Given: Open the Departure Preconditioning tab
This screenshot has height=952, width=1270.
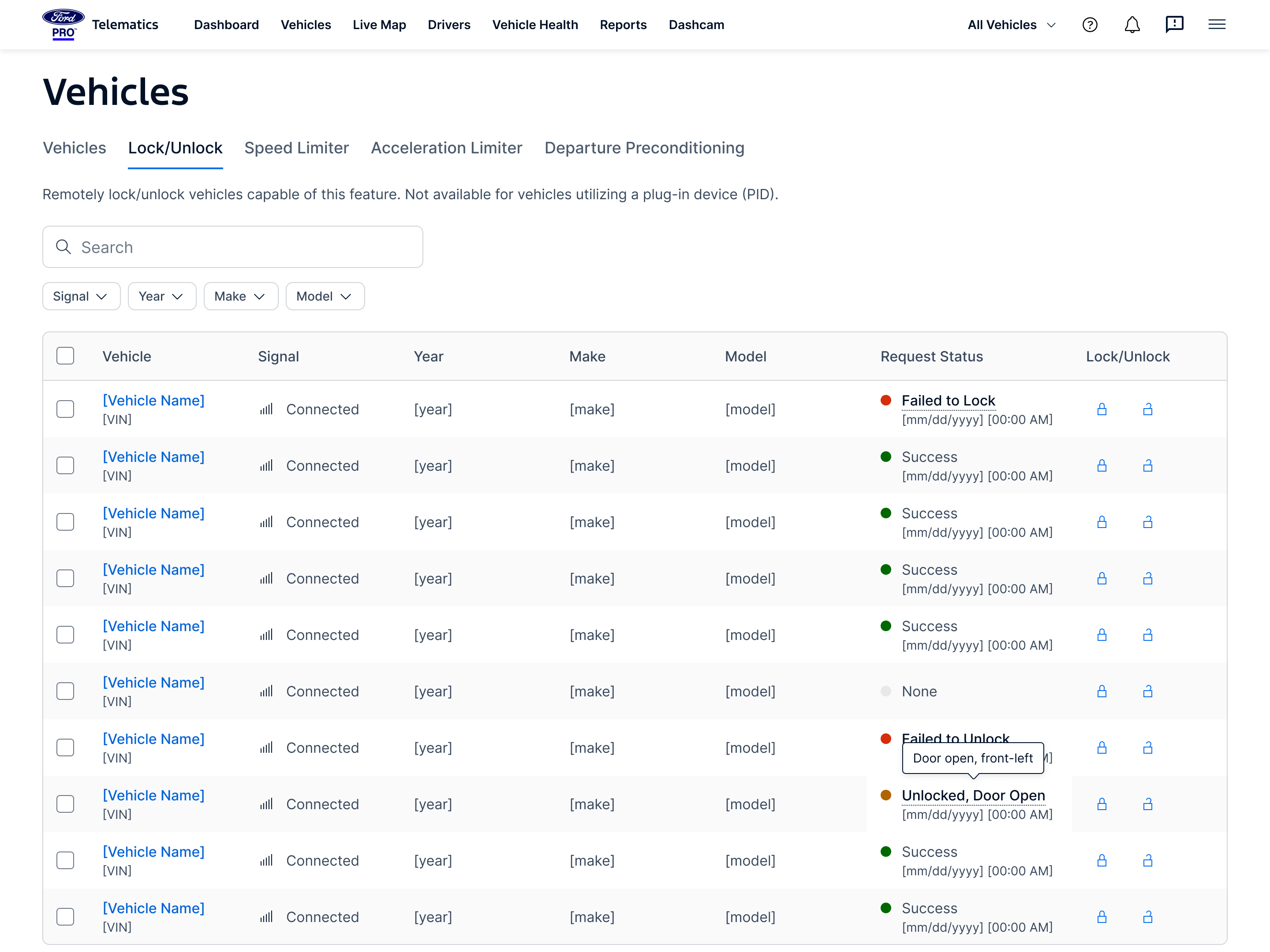Looking at the screenshot, I should [644, 148].
